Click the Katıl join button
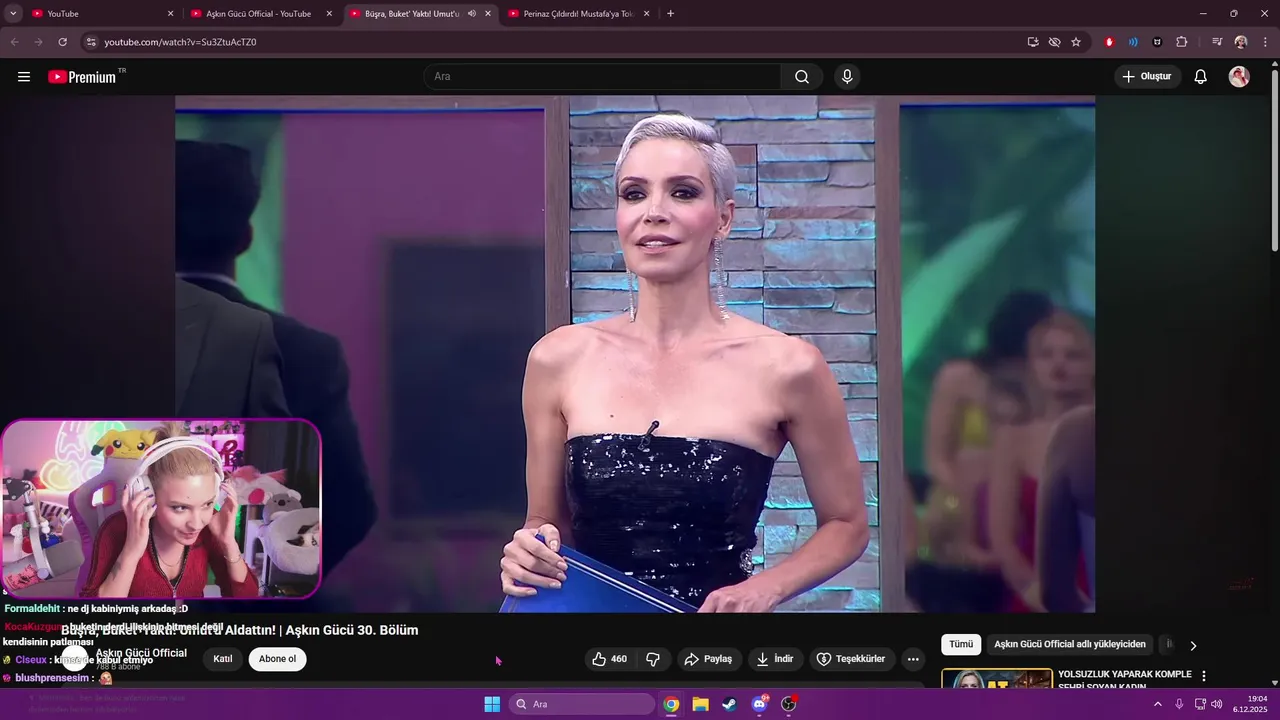This screenshot has width=1280, height=720. pos(223,659)
